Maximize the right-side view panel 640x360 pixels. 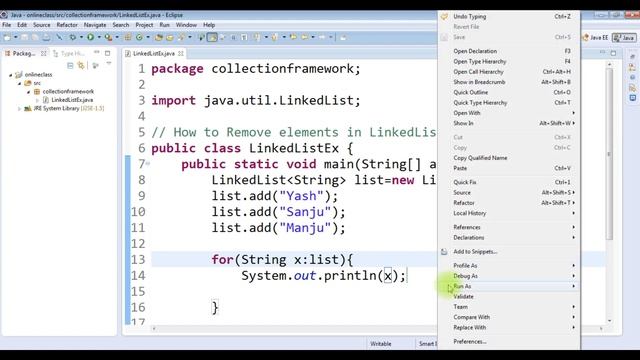pyautogui.click(x=613, y=53)
